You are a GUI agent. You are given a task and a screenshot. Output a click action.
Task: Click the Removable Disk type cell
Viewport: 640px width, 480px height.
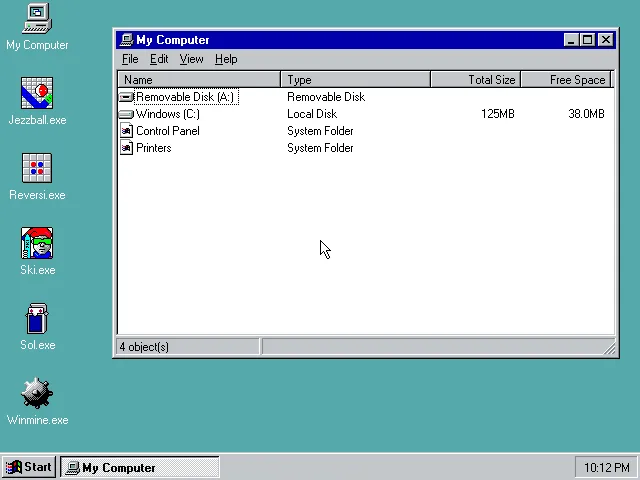pyautogui.click(x=326, y=97)
